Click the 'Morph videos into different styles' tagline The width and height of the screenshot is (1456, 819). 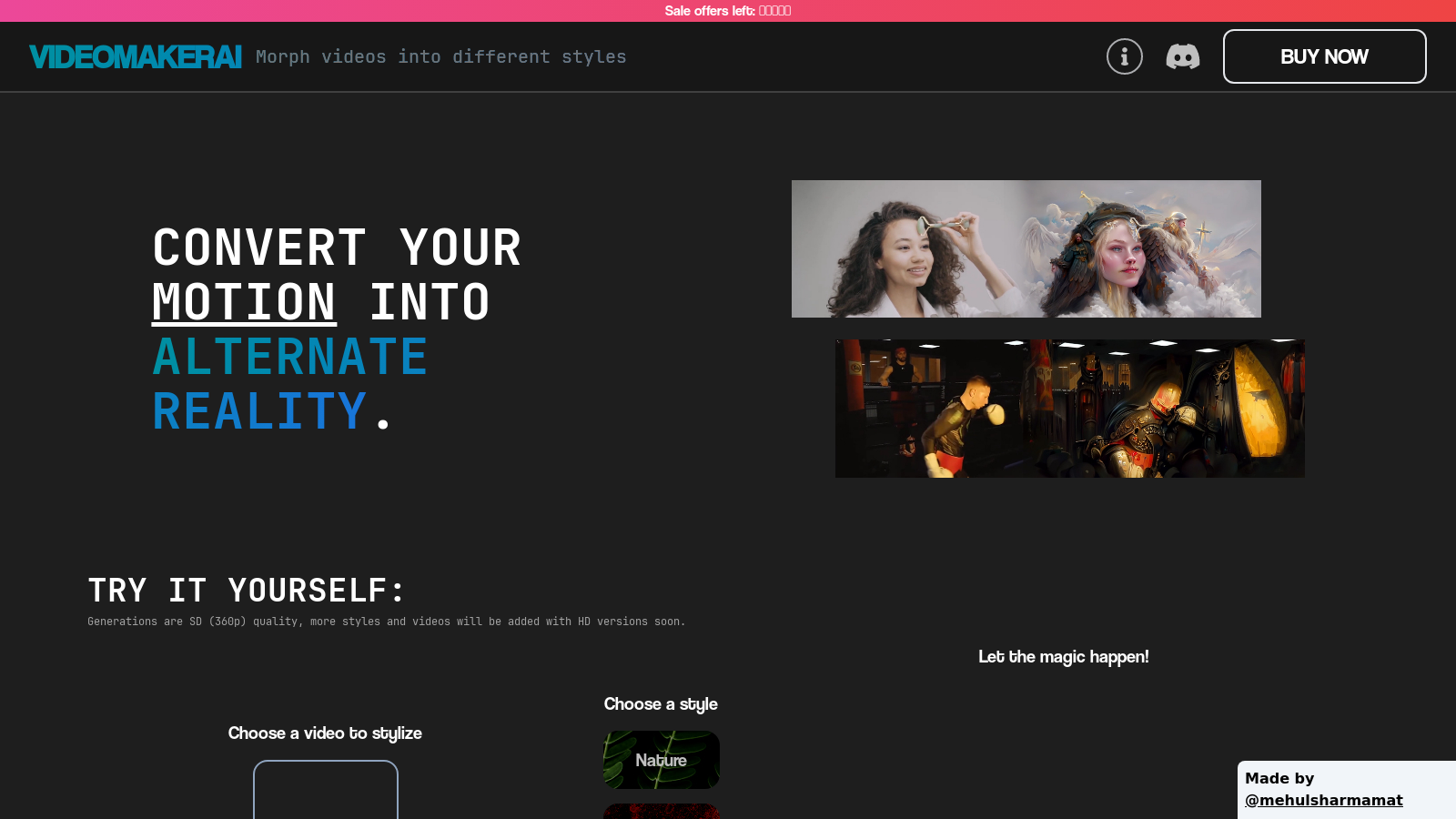(440, 56)
